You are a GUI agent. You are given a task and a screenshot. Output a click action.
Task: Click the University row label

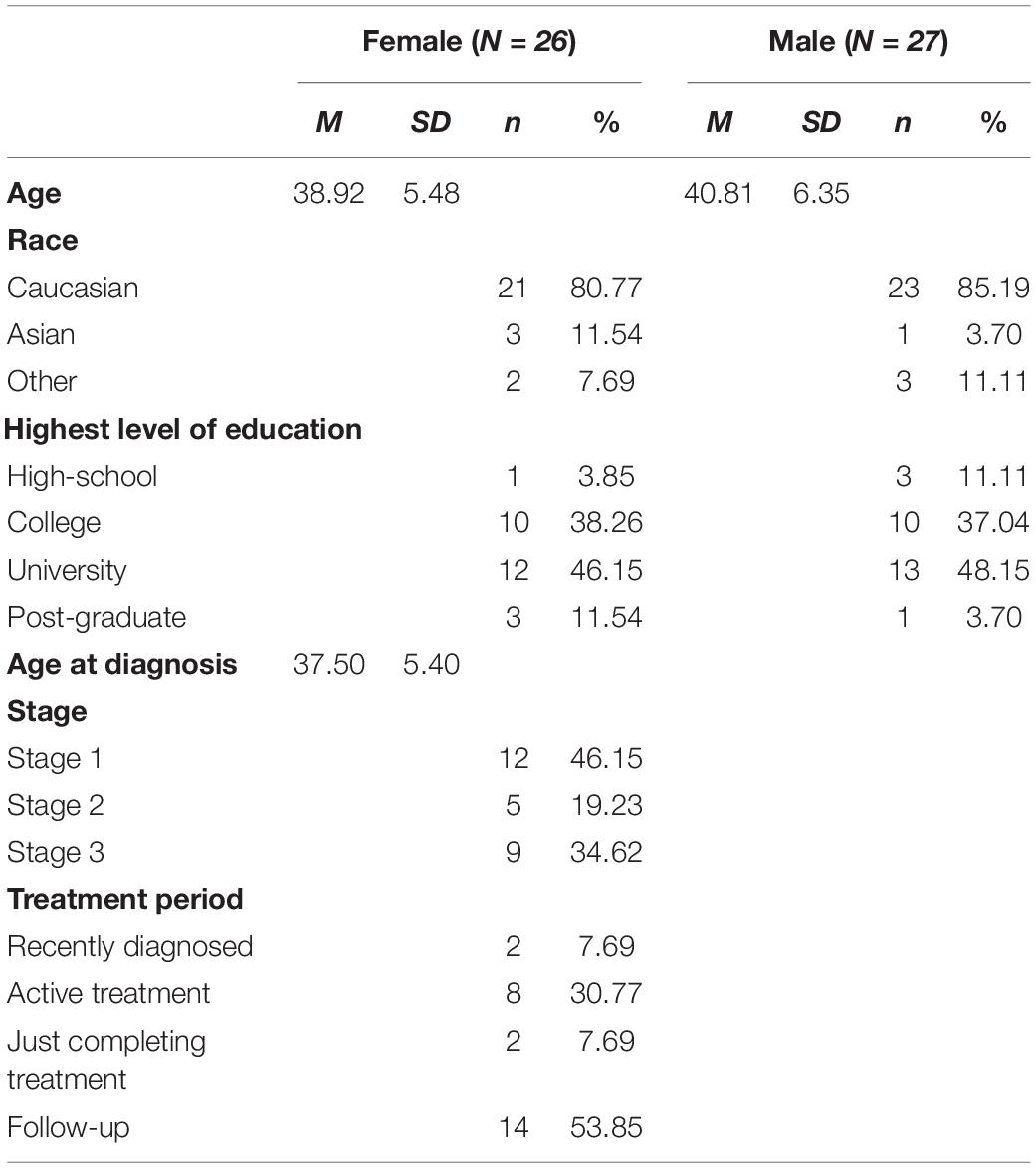point(67,571)
